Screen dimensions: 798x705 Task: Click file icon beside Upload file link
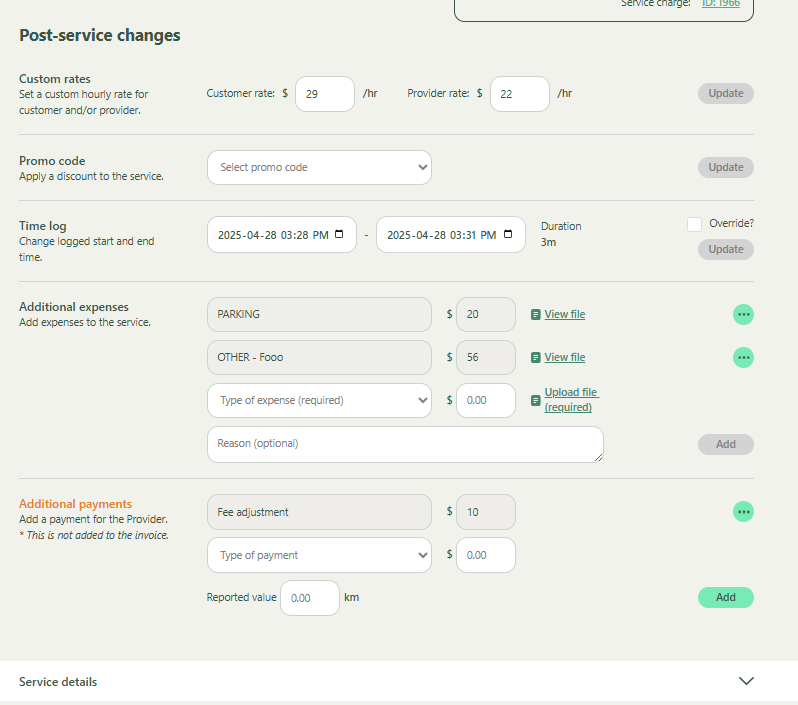(536, 400)
